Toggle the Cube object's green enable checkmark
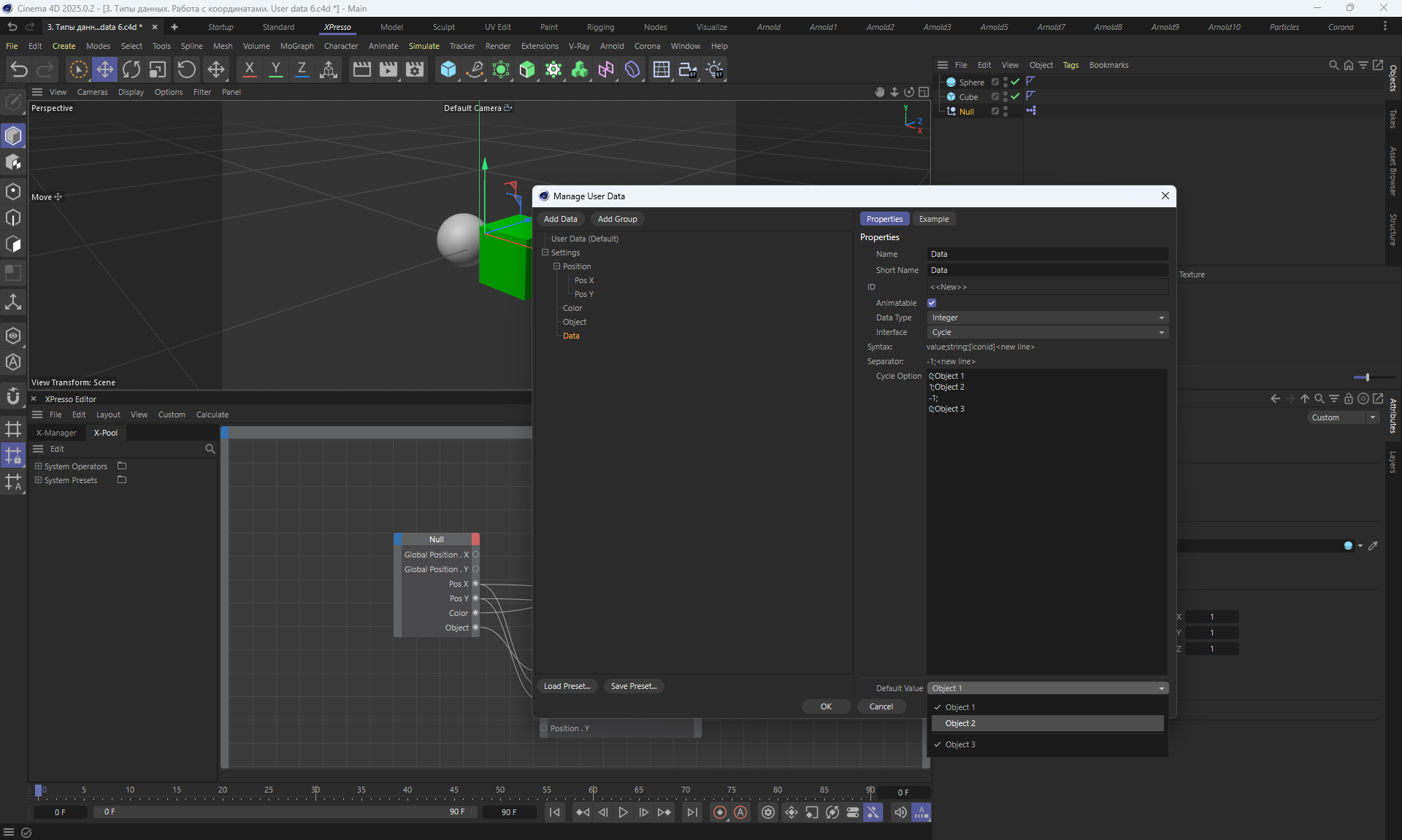The height and width of the screenshot is (840, 1402). click(1015, 96)
